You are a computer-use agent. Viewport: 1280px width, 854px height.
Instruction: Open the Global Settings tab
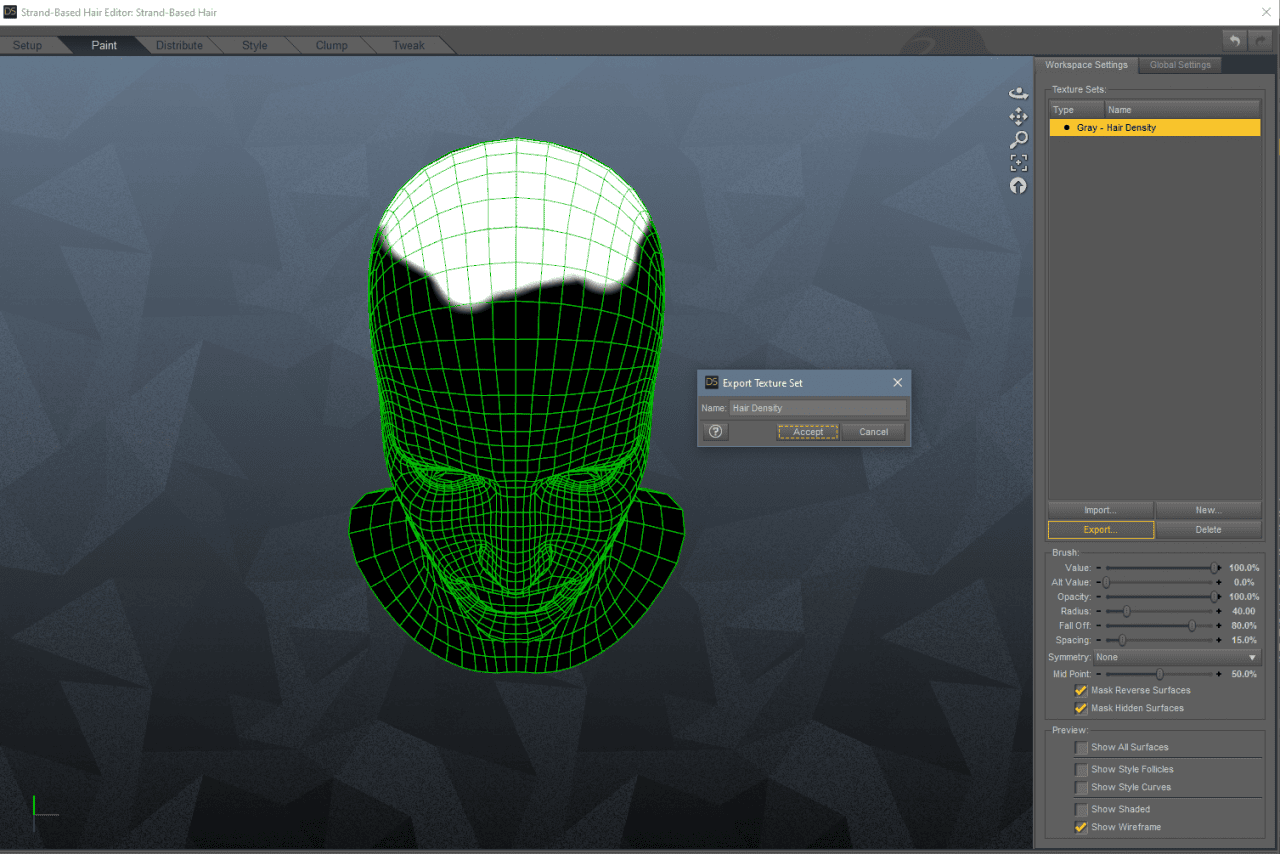(1180, 65)
